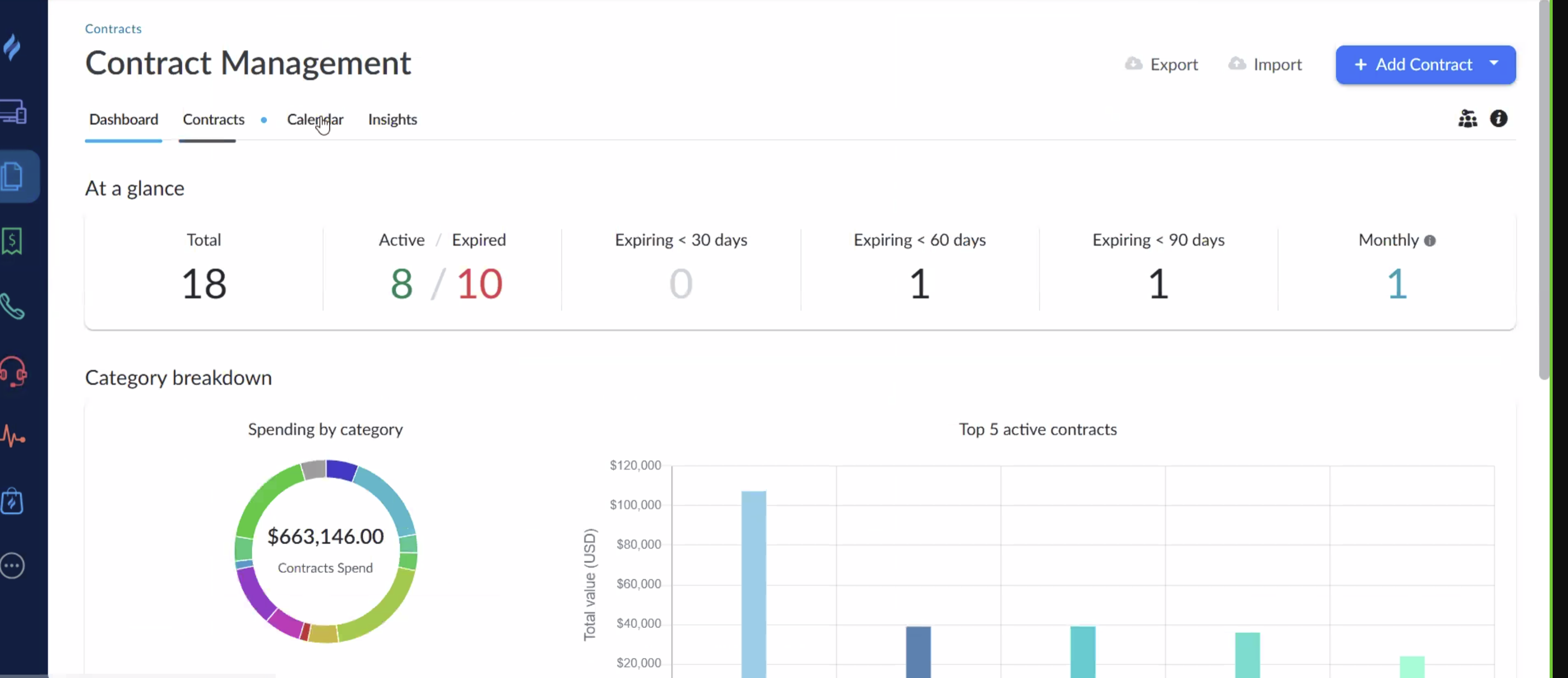Expand the Add Contract dropdown arrow
Image resolution: width=1568 pixels, height=678 pixels.
coord(1494,63)
